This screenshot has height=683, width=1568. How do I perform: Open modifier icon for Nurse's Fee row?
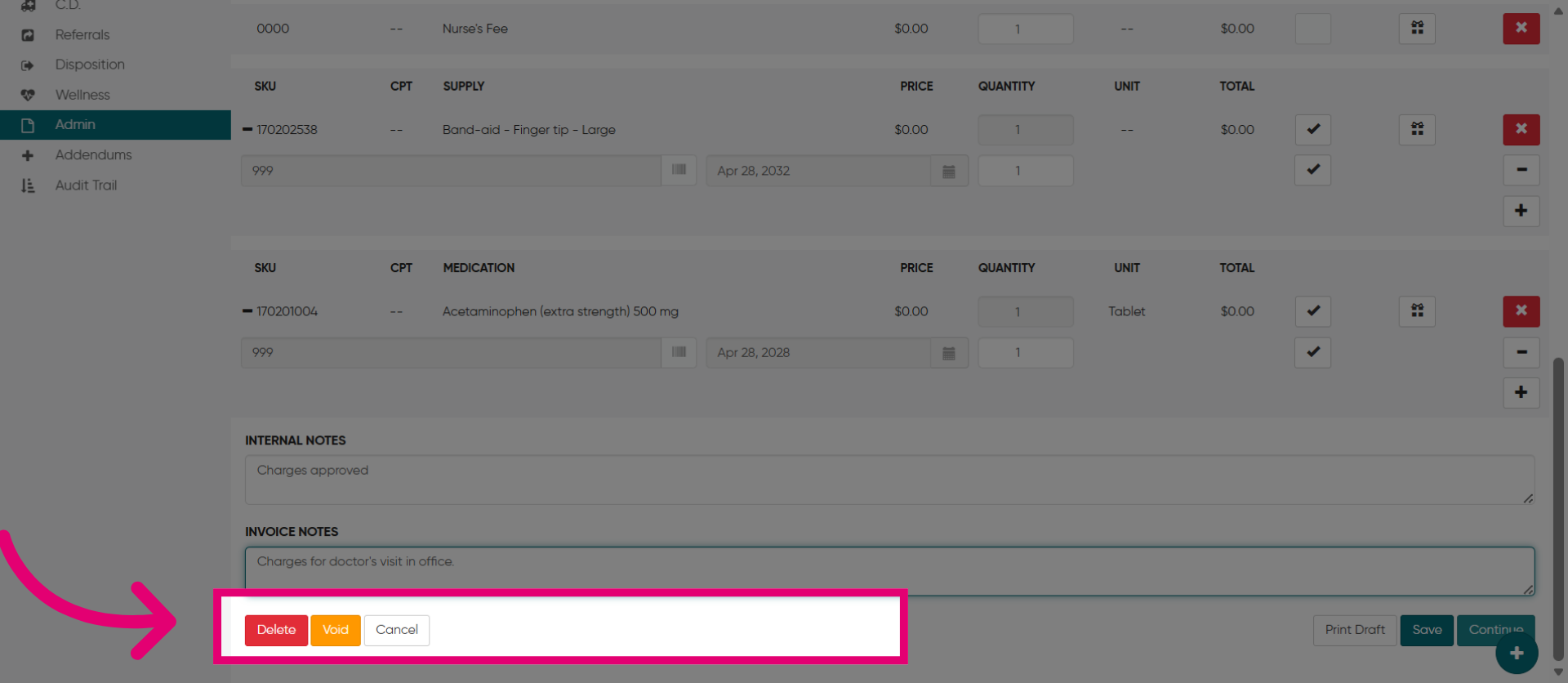pyautogui.click(x=1417, y=28)
